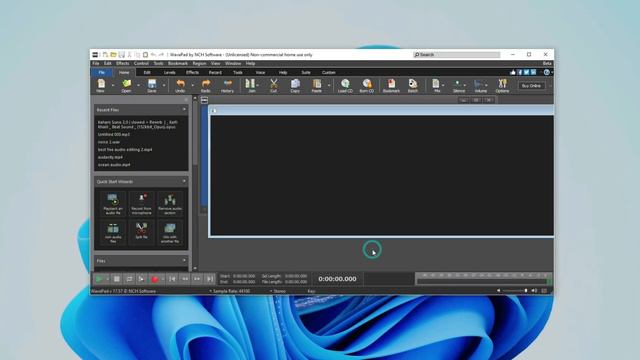Expand the Files panel
Screen dimensions: 640x360
pos(184,260)
